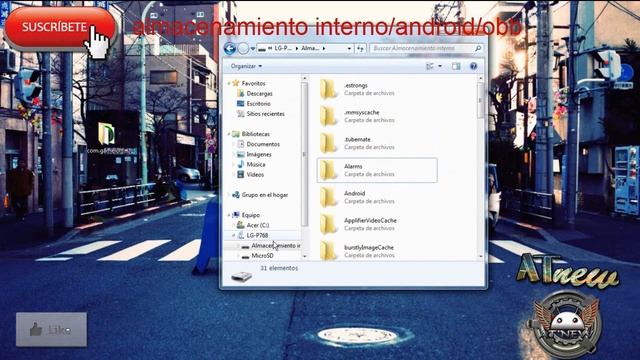Click the grey Like thumbs-up button
This screenshot has width=640, height=360.
coord(51,330)
